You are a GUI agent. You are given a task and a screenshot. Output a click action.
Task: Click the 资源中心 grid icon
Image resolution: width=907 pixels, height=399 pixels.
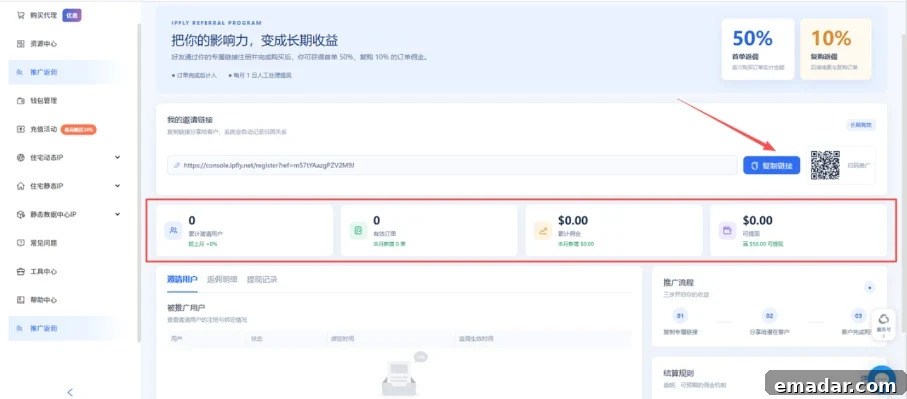tap(20, 44)
